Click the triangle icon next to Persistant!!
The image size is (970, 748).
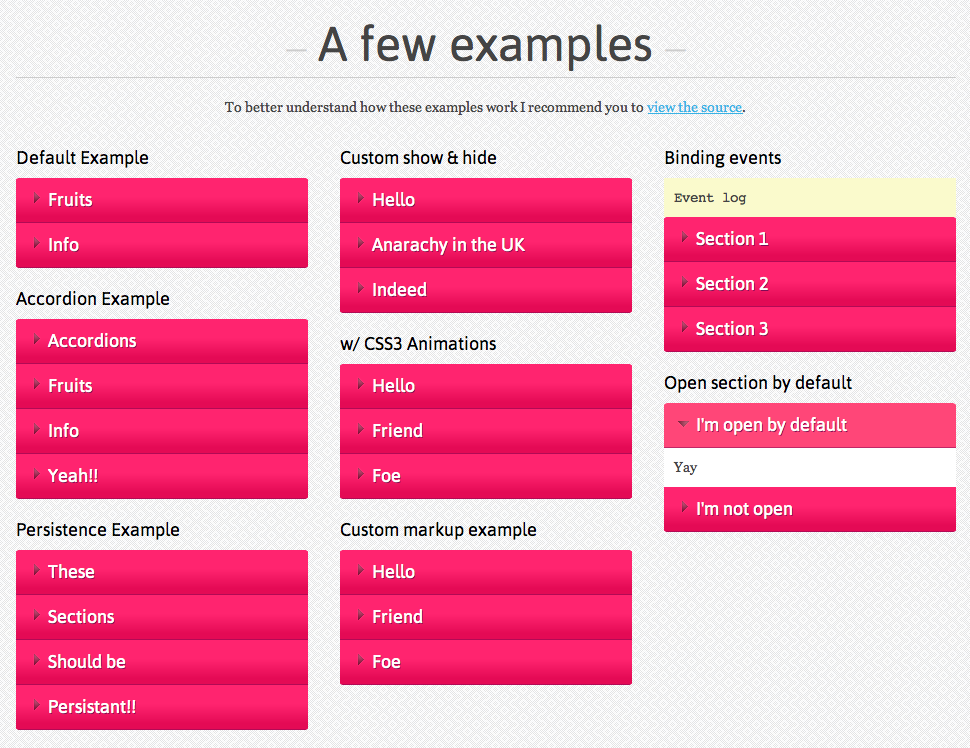(37, 705)
